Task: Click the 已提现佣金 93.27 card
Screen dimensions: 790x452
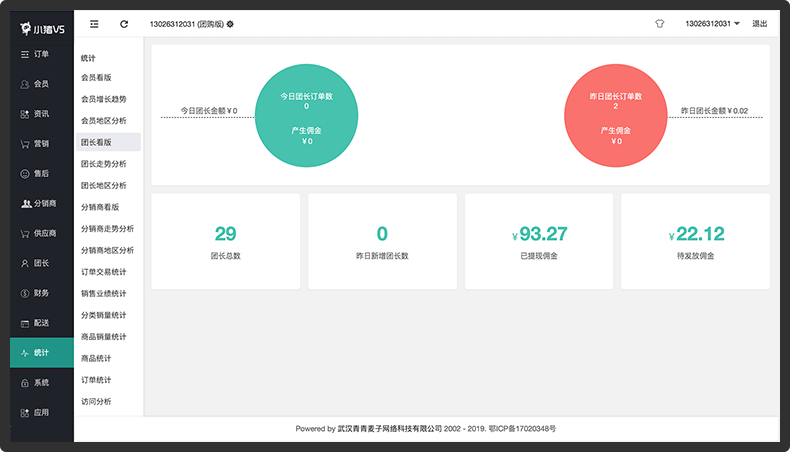Action: click(x=539, y=241)
